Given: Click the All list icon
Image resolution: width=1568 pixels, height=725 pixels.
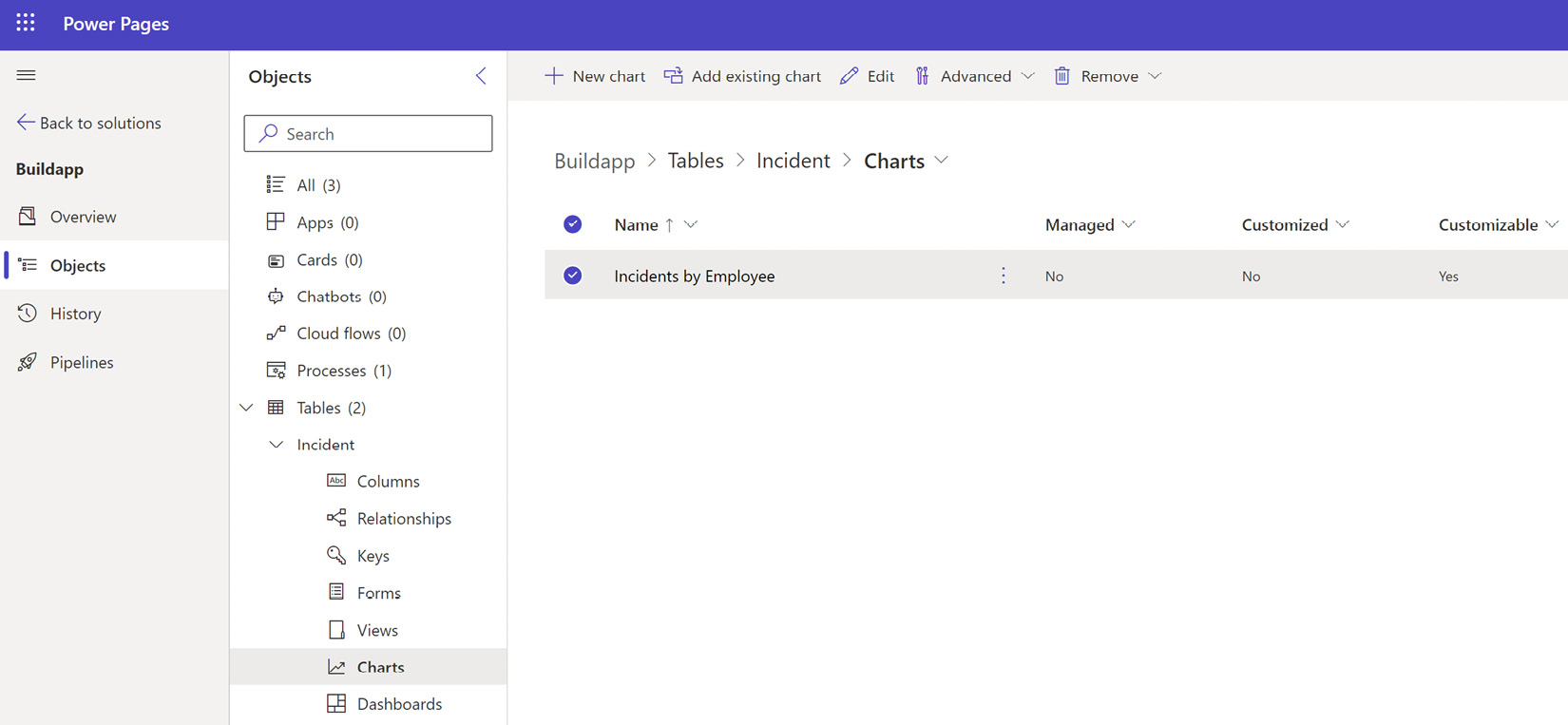Looking at the screenshot, I should 276,184.
